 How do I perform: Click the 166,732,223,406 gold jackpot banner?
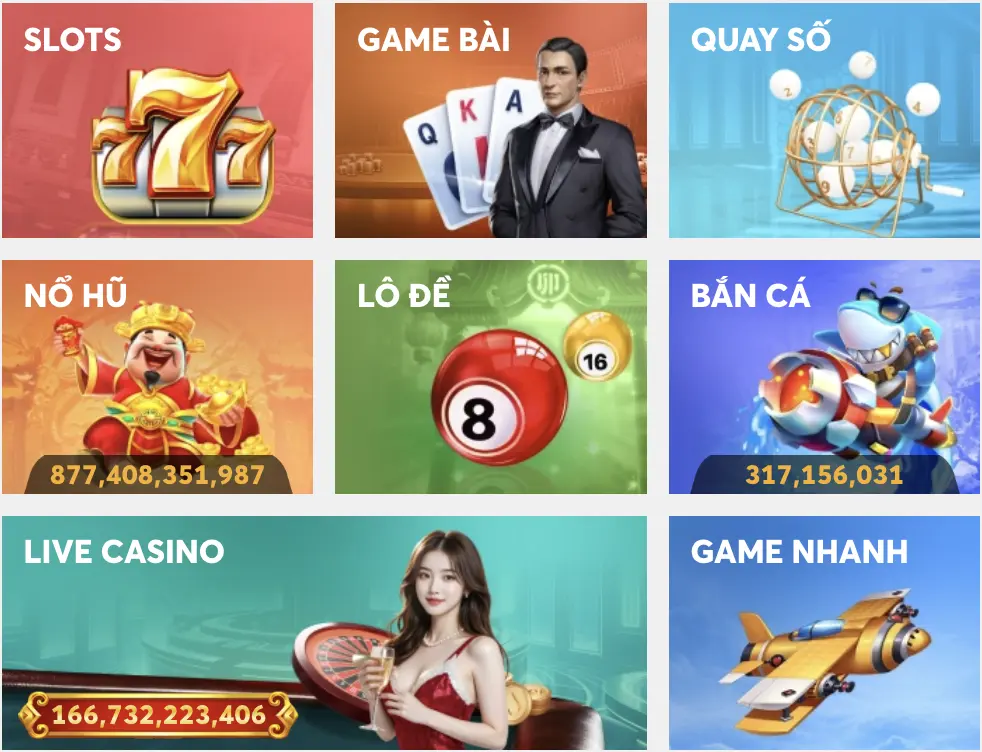click(158, 715)
